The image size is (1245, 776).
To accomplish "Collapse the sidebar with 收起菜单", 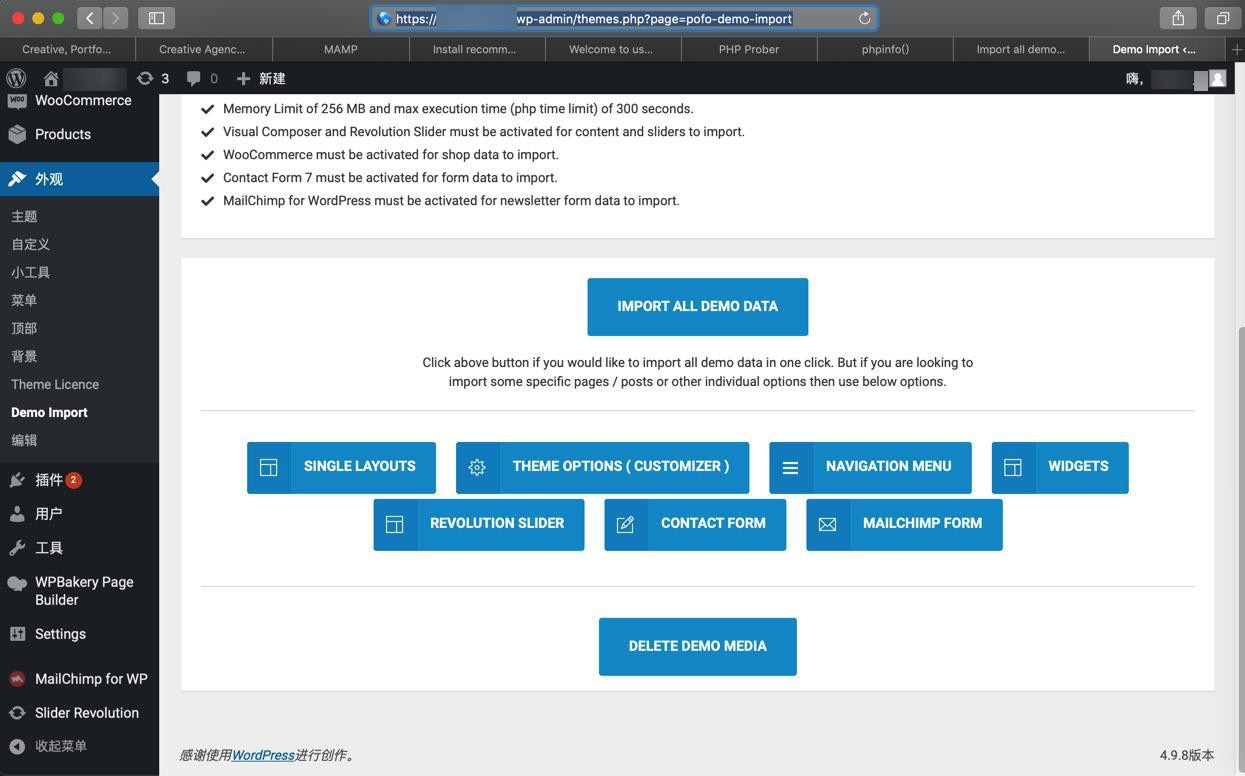I will pos(48,746).
